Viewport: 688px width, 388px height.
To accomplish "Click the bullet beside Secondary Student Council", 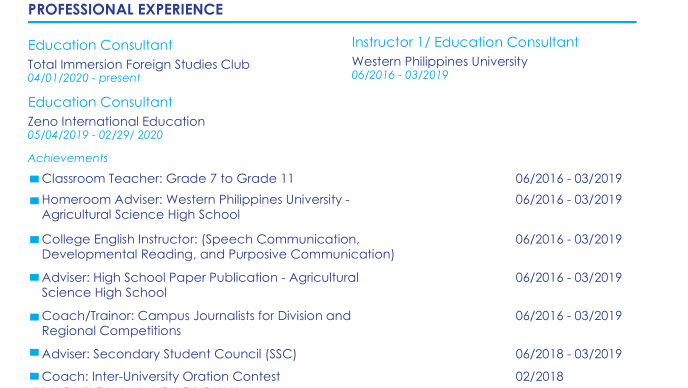I will coord(34,353).
